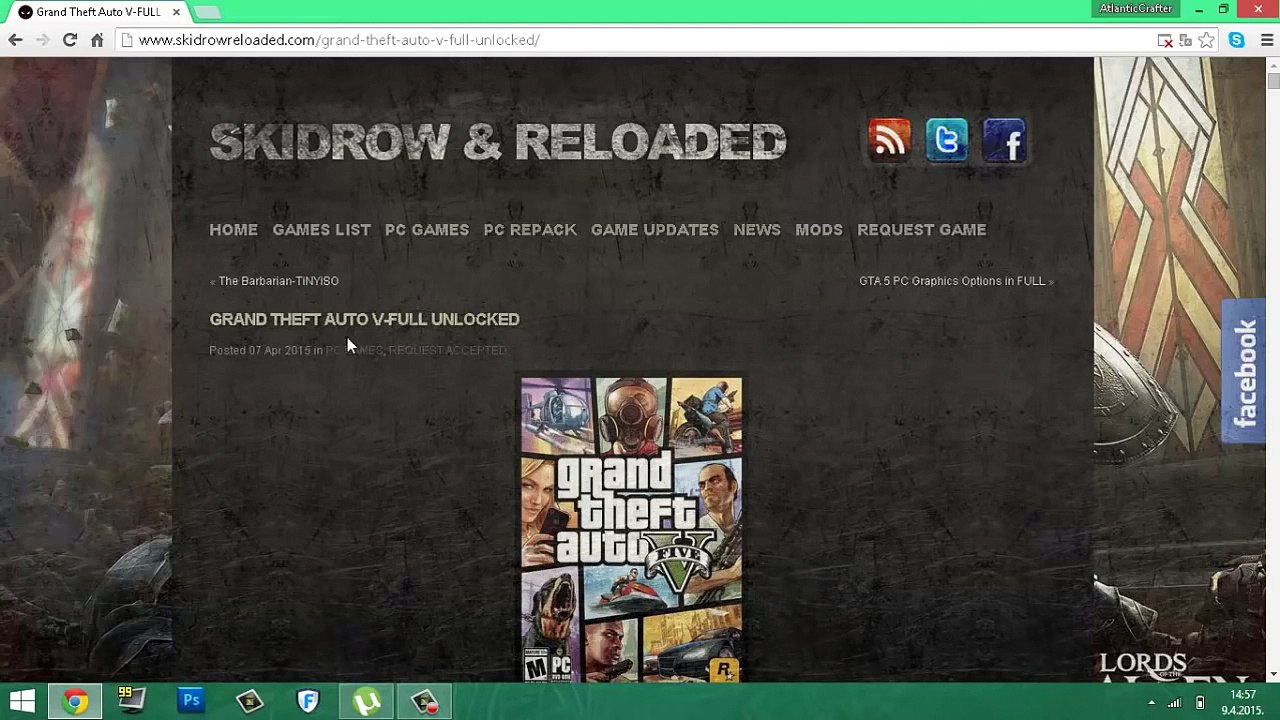Open the PC GAMES menu item
This screenshot has height=720, width=1280.
[x=427, y=230]
